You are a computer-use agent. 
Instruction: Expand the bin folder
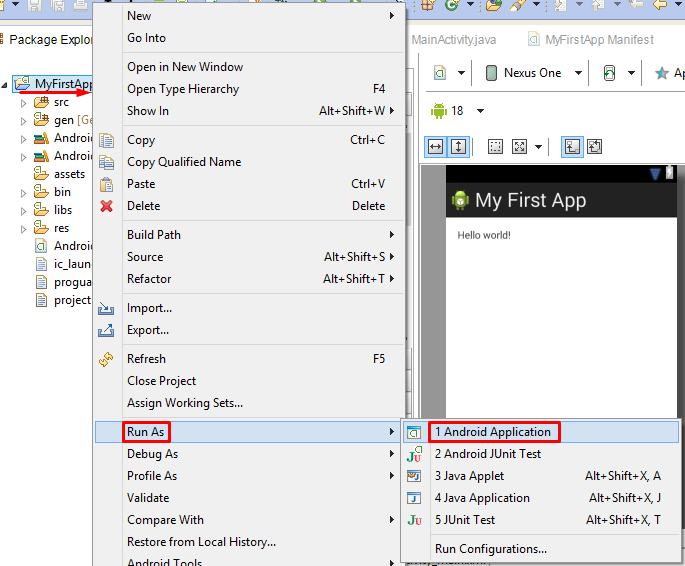pyautogui.click(x=24, y=193)
